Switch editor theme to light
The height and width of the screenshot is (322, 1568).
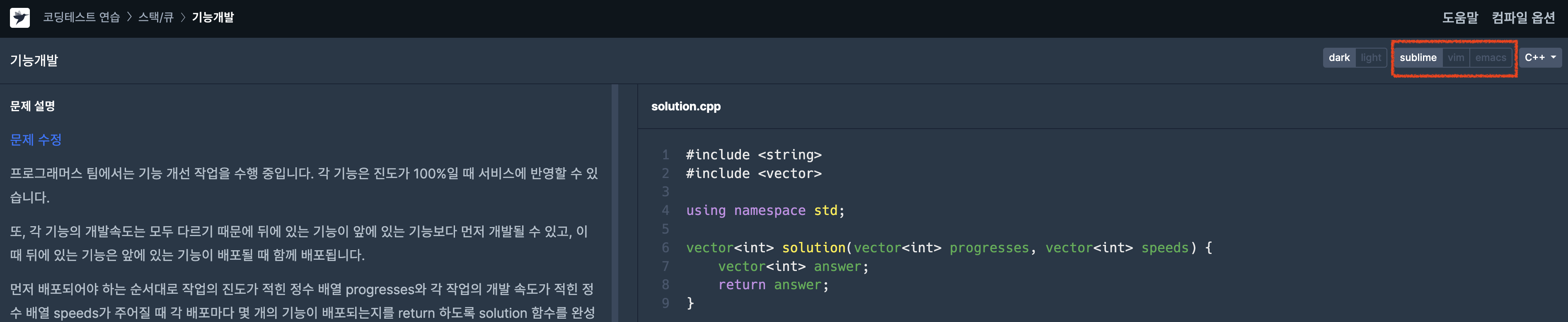pyautogui.click(x=1371, y=58)
